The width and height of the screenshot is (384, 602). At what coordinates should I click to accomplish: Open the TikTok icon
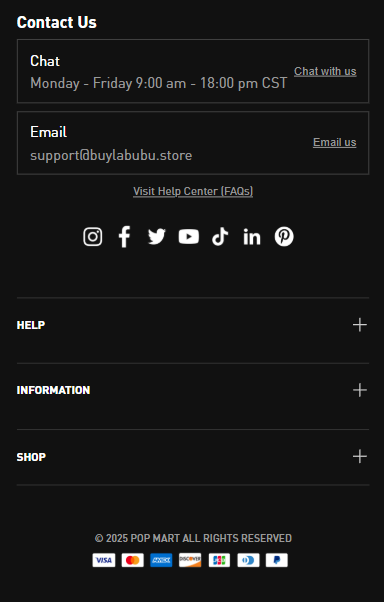point(220,236)
